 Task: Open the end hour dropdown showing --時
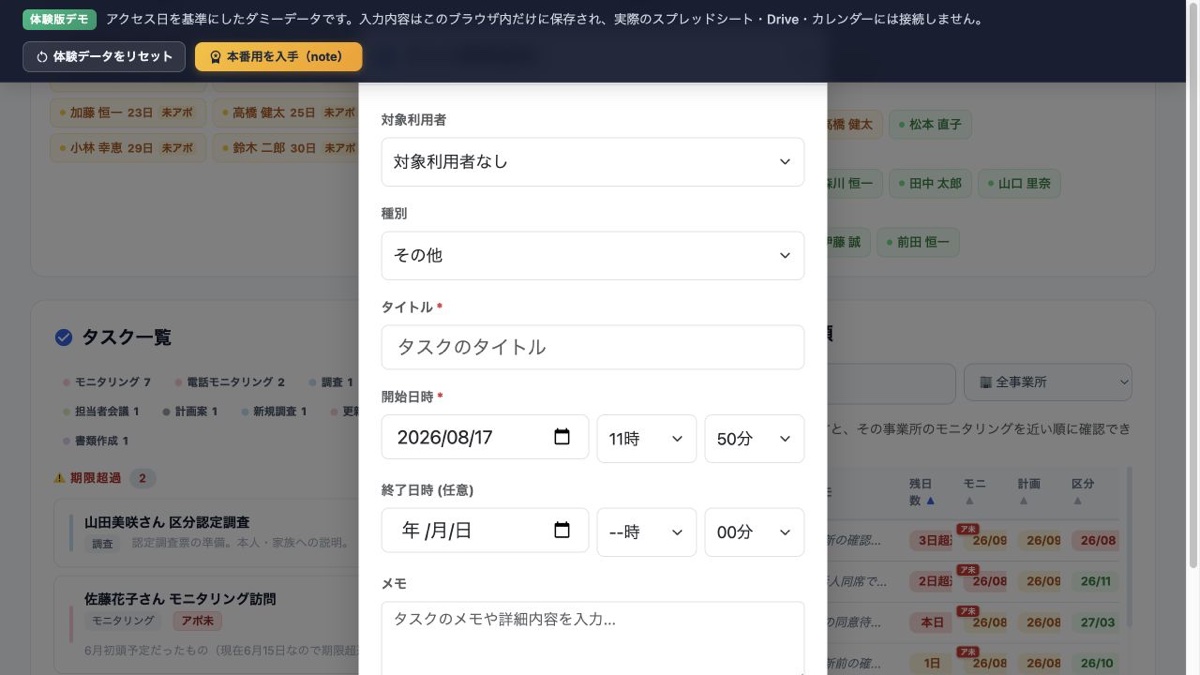click(646, 532)
